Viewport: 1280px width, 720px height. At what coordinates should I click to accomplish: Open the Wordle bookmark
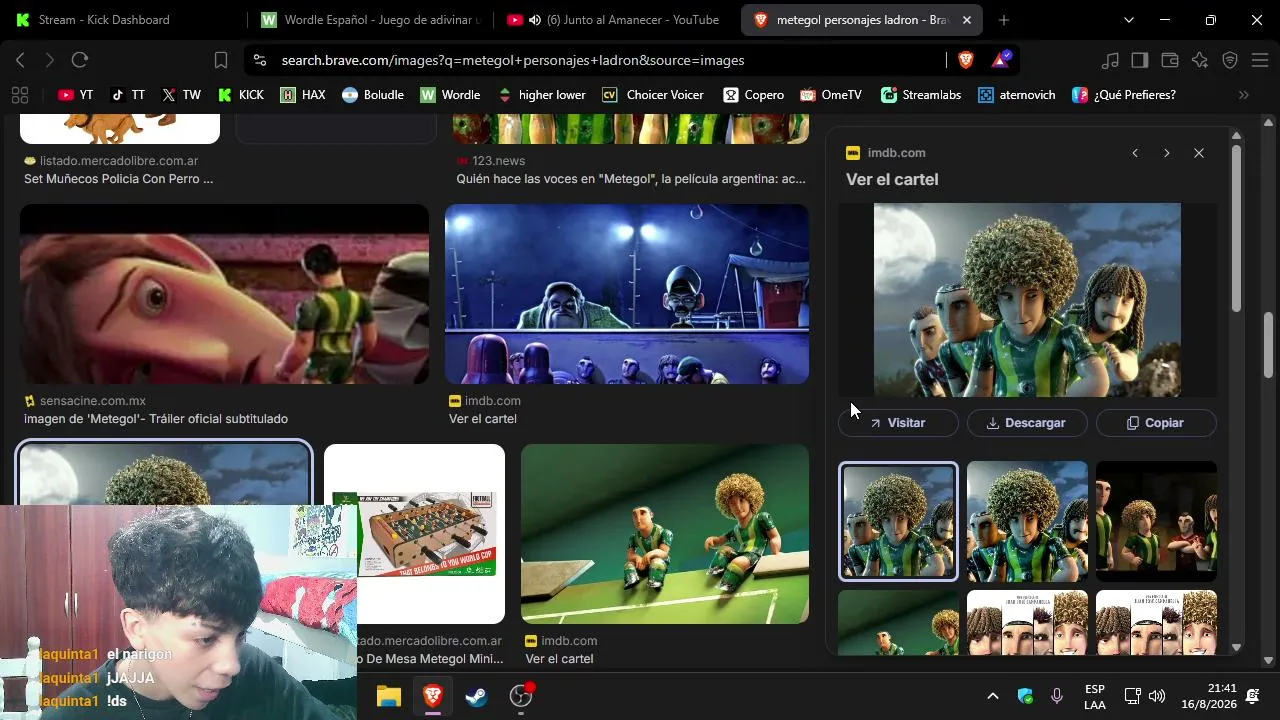(450, 95)
